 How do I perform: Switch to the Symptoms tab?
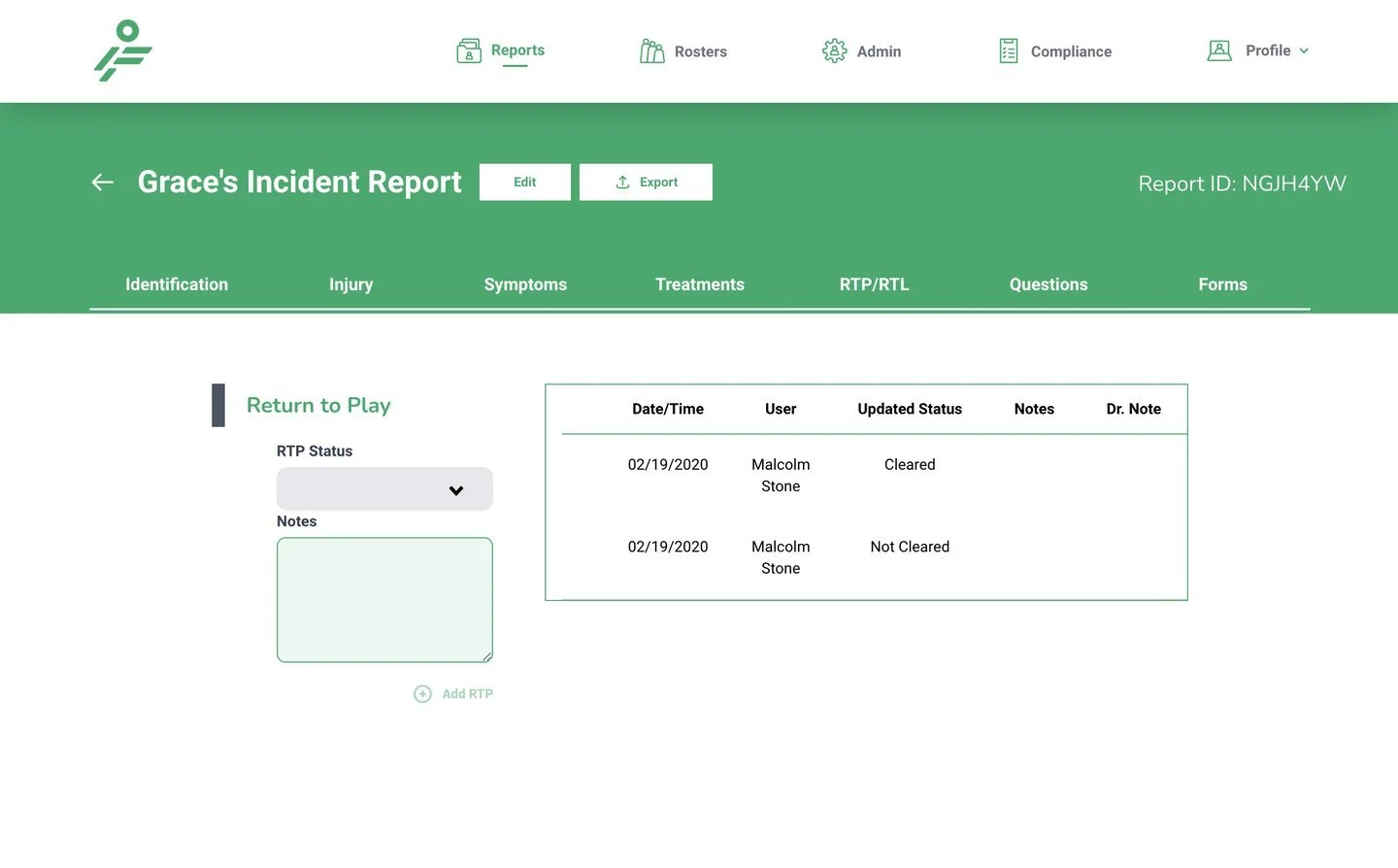pos(525,284)
